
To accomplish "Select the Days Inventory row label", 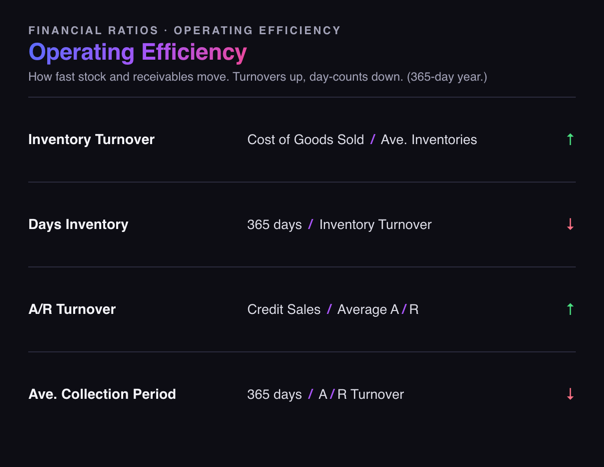I will point(78,225).
